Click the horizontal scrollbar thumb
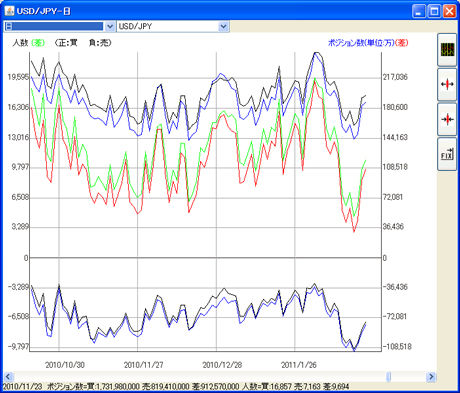The width and height of the screenshot is (460, 393). click(x=389, y=377)
